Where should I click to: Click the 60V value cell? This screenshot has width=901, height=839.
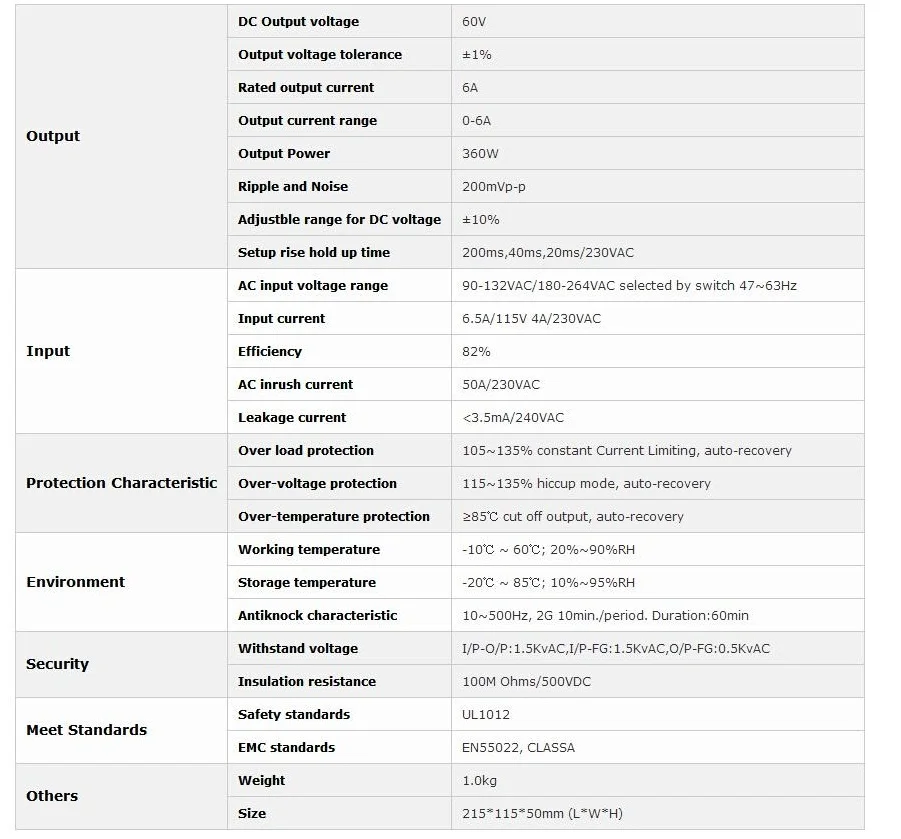point(657,22)
